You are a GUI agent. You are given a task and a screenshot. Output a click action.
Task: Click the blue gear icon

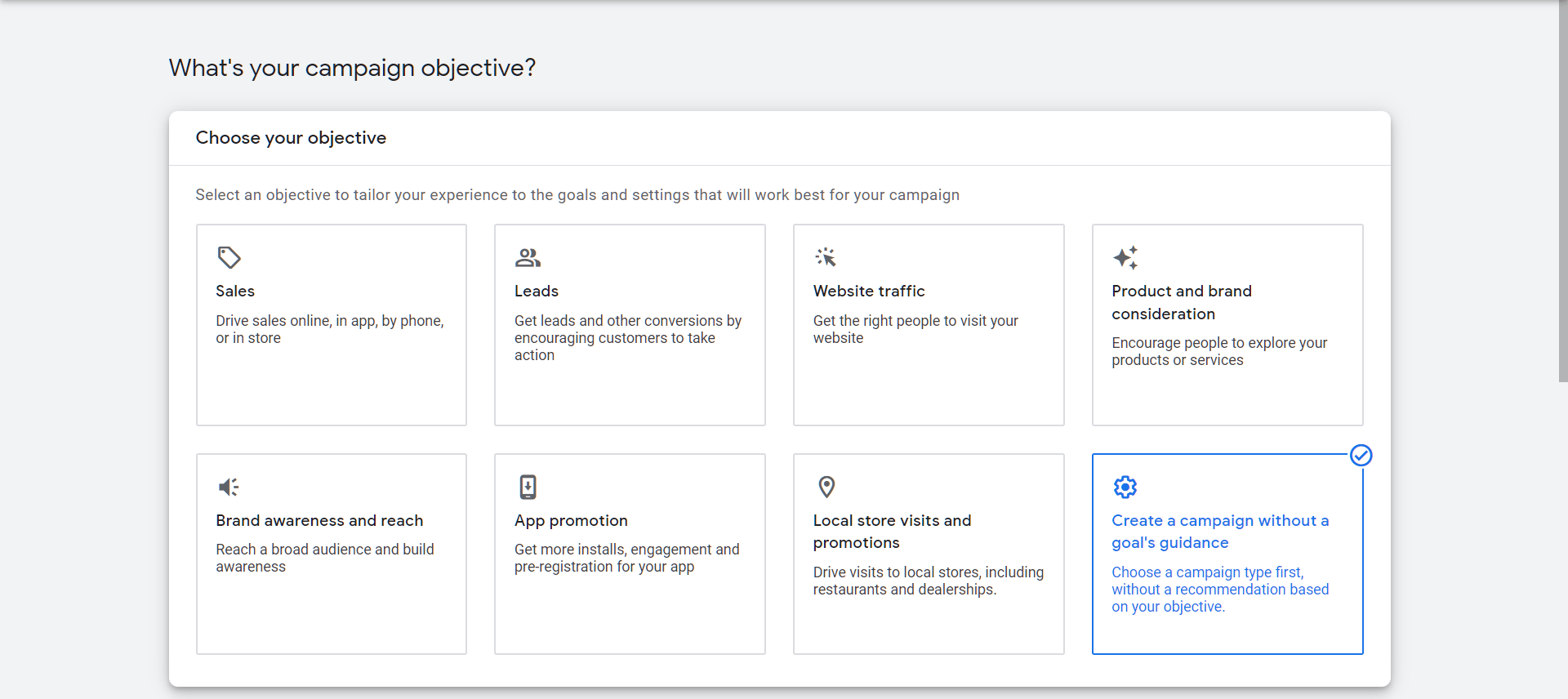[1125, 488]
